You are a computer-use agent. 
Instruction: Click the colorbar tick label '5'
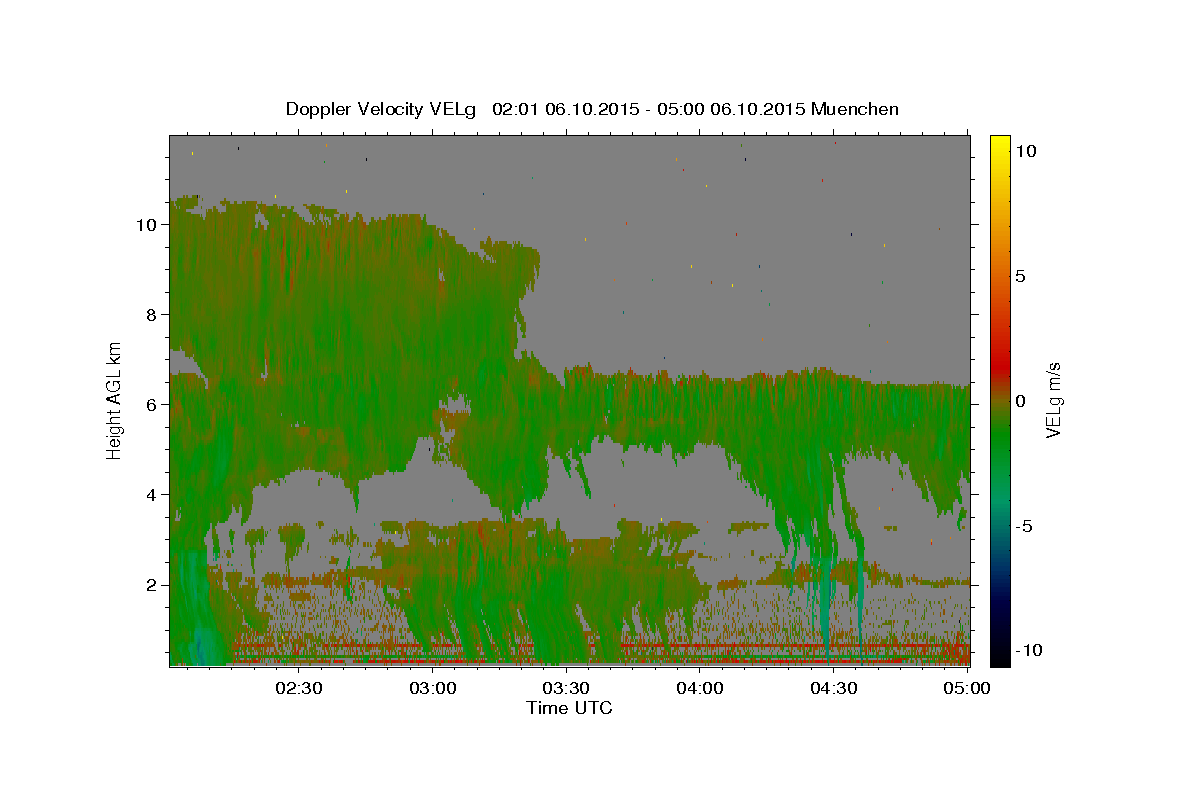pyautogui.click(x=1020, y=276)
